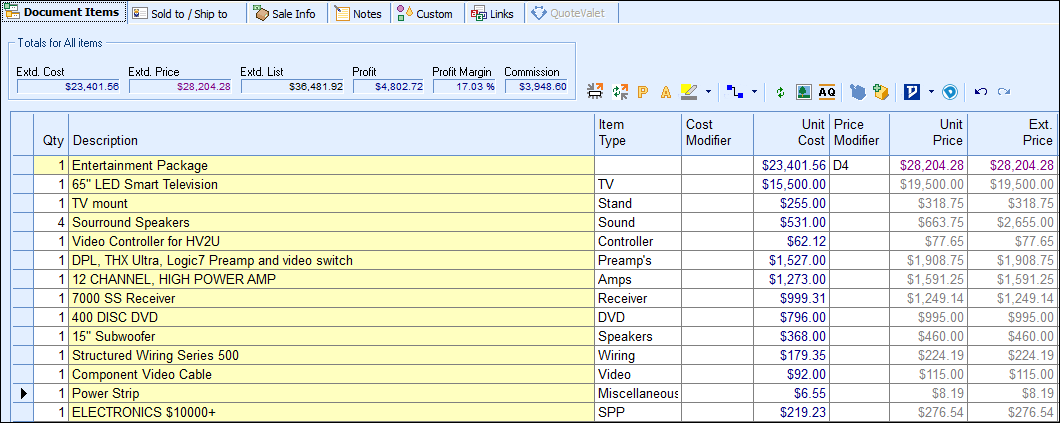Click the yellow box with green plus
The image size is (1060, 423).
point(881,92)
